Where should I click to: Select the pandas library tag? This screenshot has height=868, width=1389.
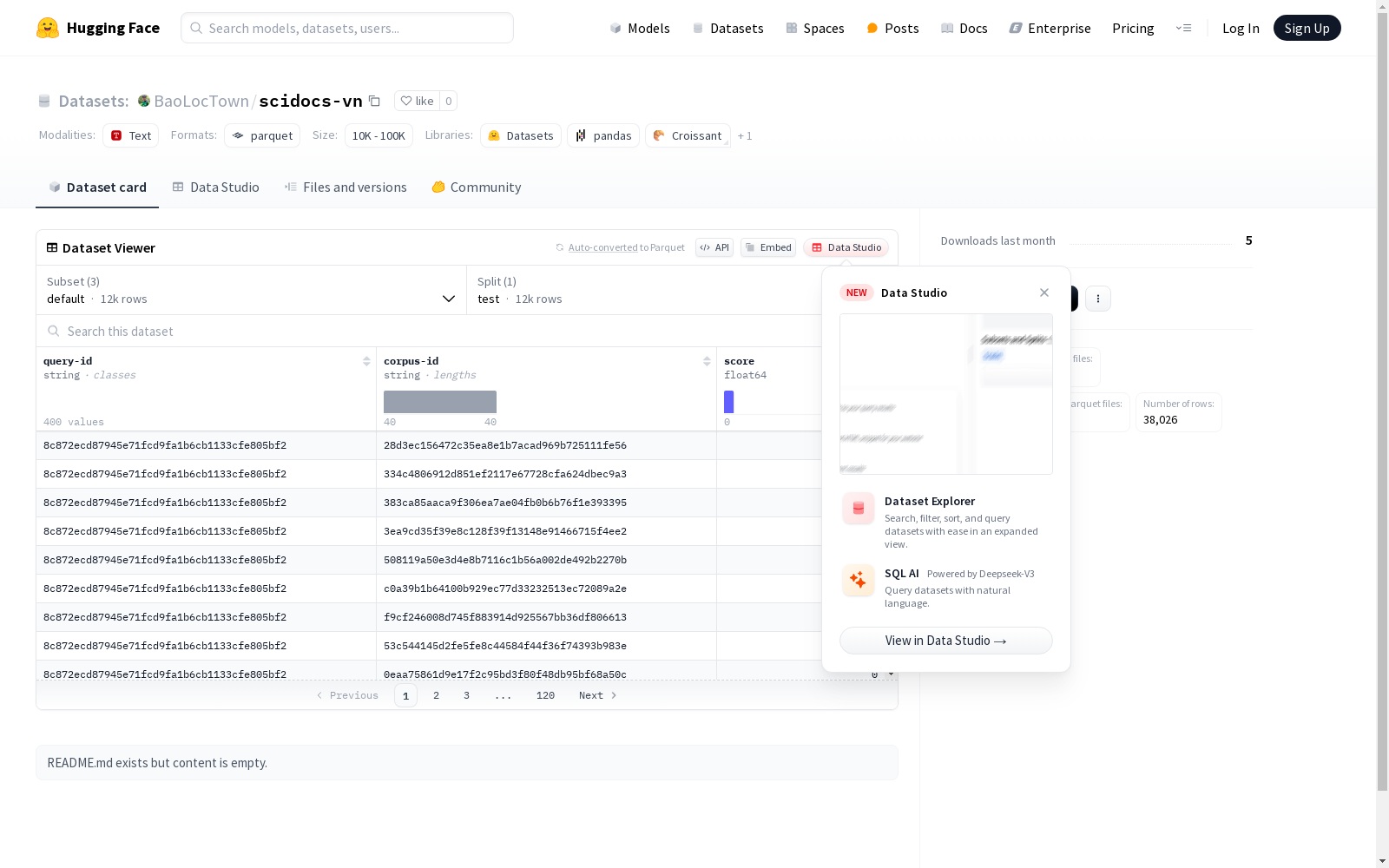(x=603, y=135)
